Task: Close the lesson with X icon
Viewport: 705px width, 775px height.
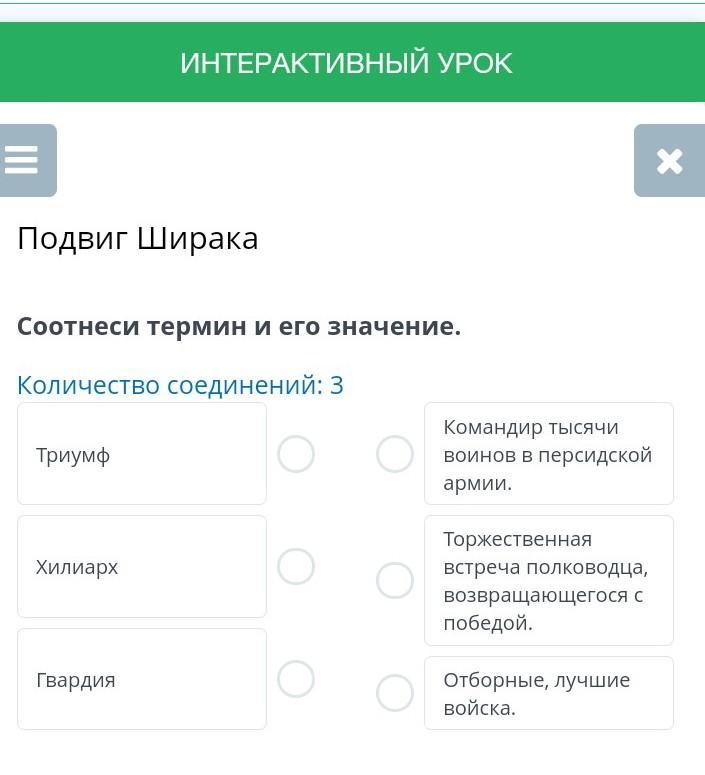Action: 669,160
